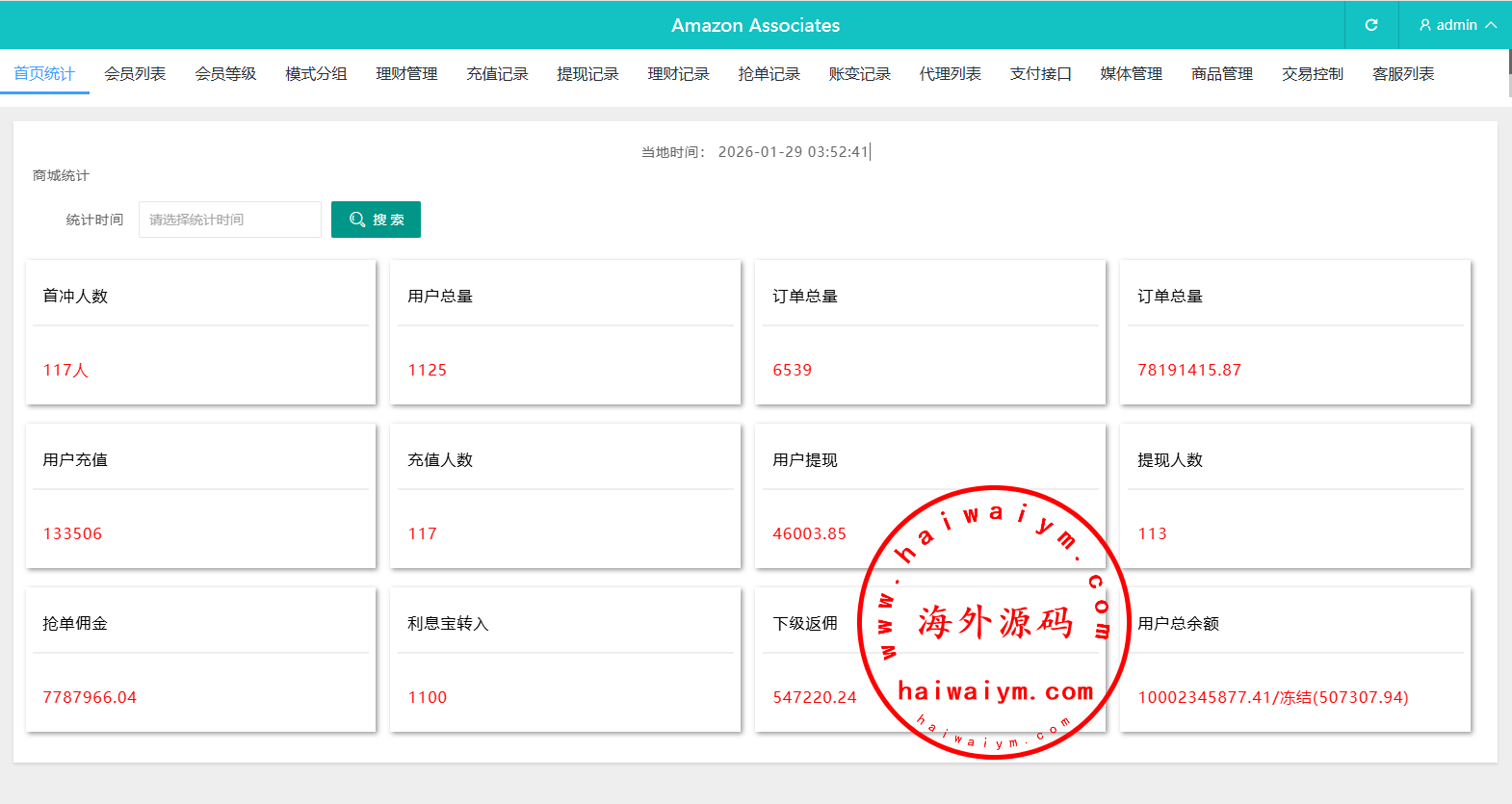1512x804 pixels.
Task: Open the 会员列表 tab
Action: click(135, 74)
